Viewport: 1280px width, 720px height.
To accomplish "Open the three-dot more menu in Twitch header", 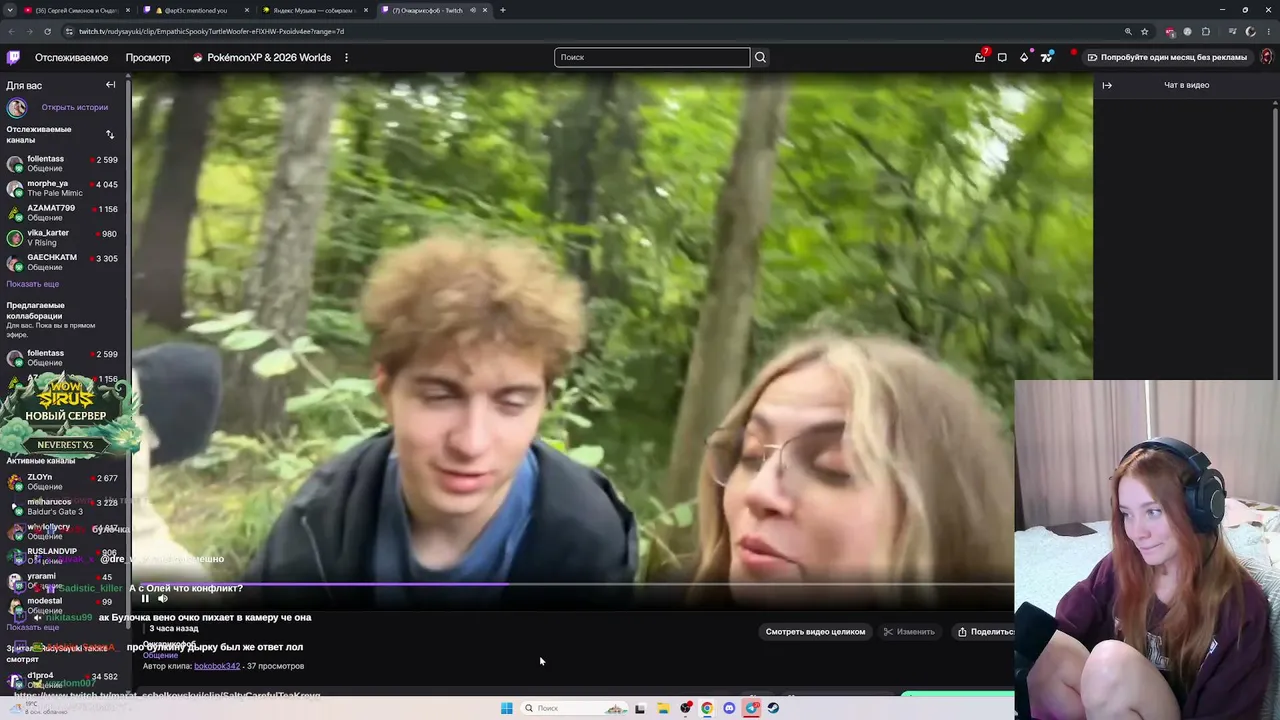I will [346, 58].
